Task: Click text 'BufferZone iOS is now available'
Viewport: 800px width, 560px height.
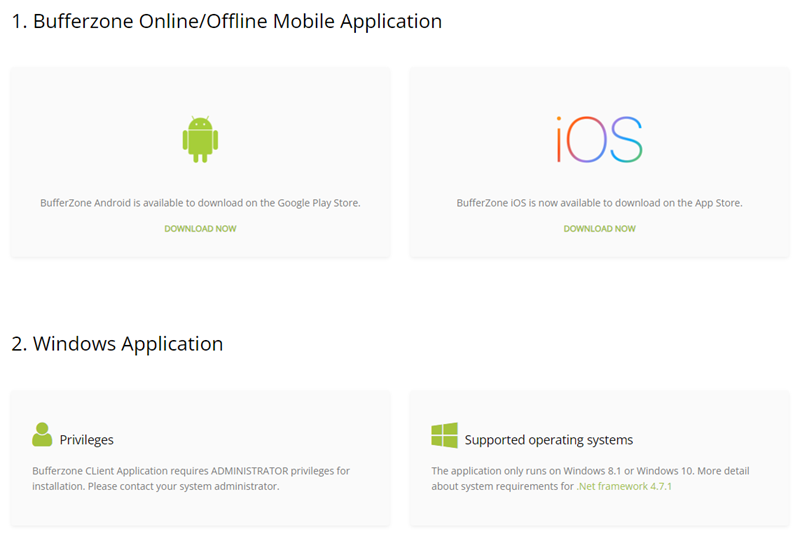Action: pos(529,203)
